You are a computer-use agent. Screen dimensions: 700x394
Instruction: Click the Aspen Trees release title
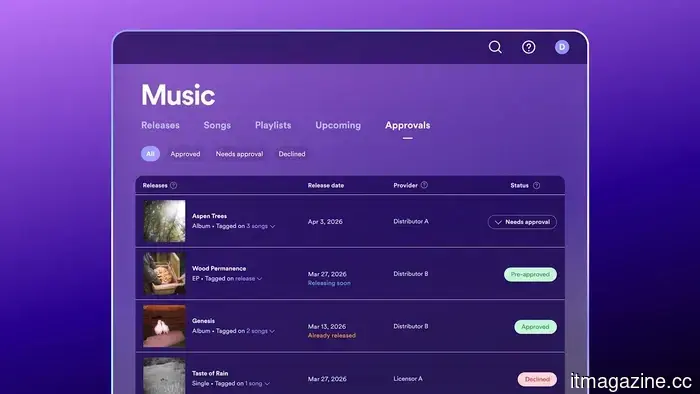tap(209, 216)
